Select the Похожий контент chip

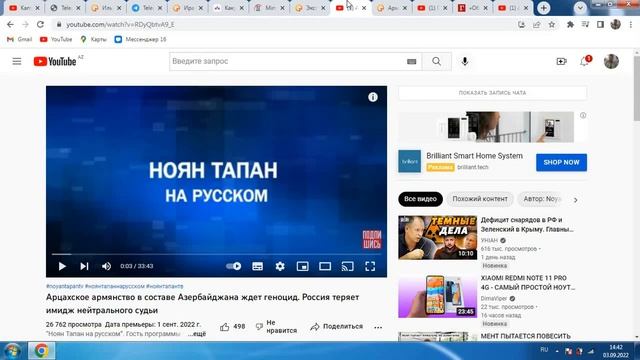[x=480, y=199]
